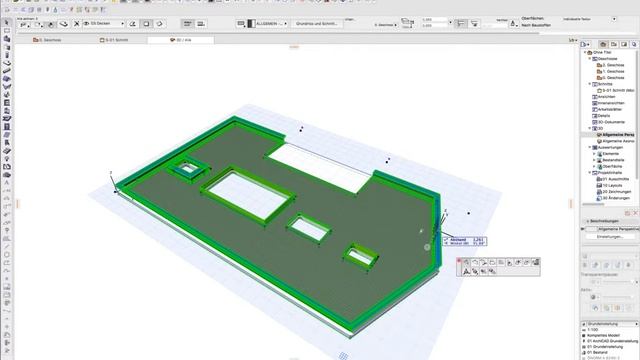Switch to the S-01 Schnitt tab
Image resolution: width=640 pixels, height=360 pixels.
(x=114, y=40)
